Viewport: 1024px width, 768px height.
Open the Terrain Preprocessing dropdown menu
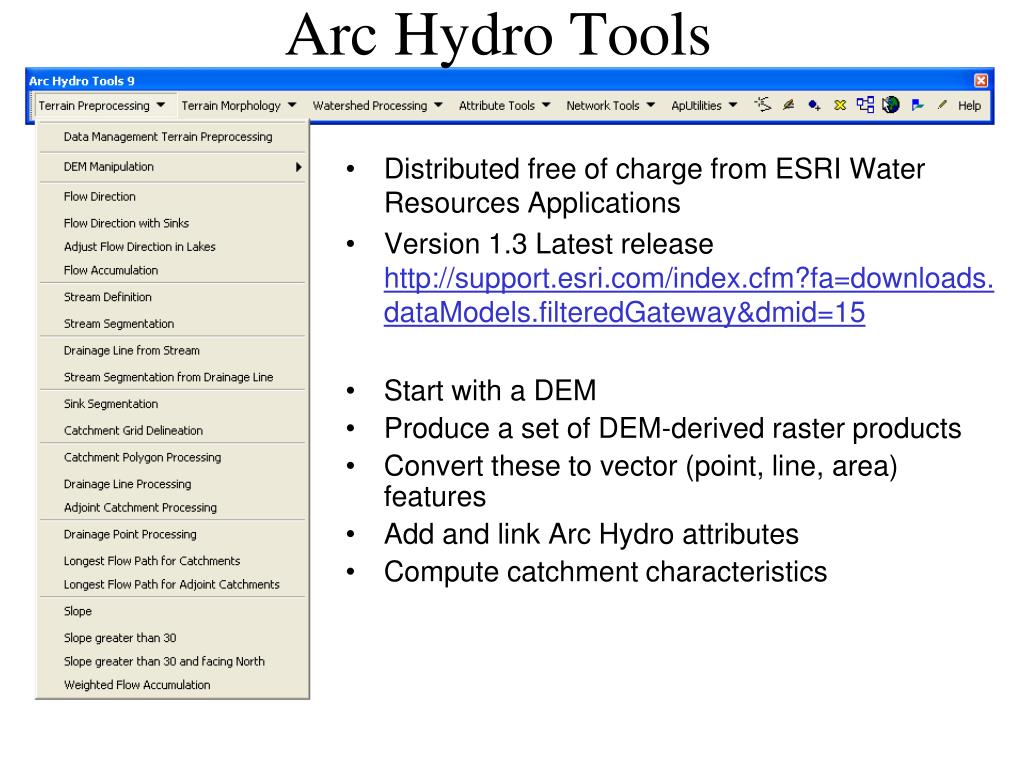[x=101, y=105]
